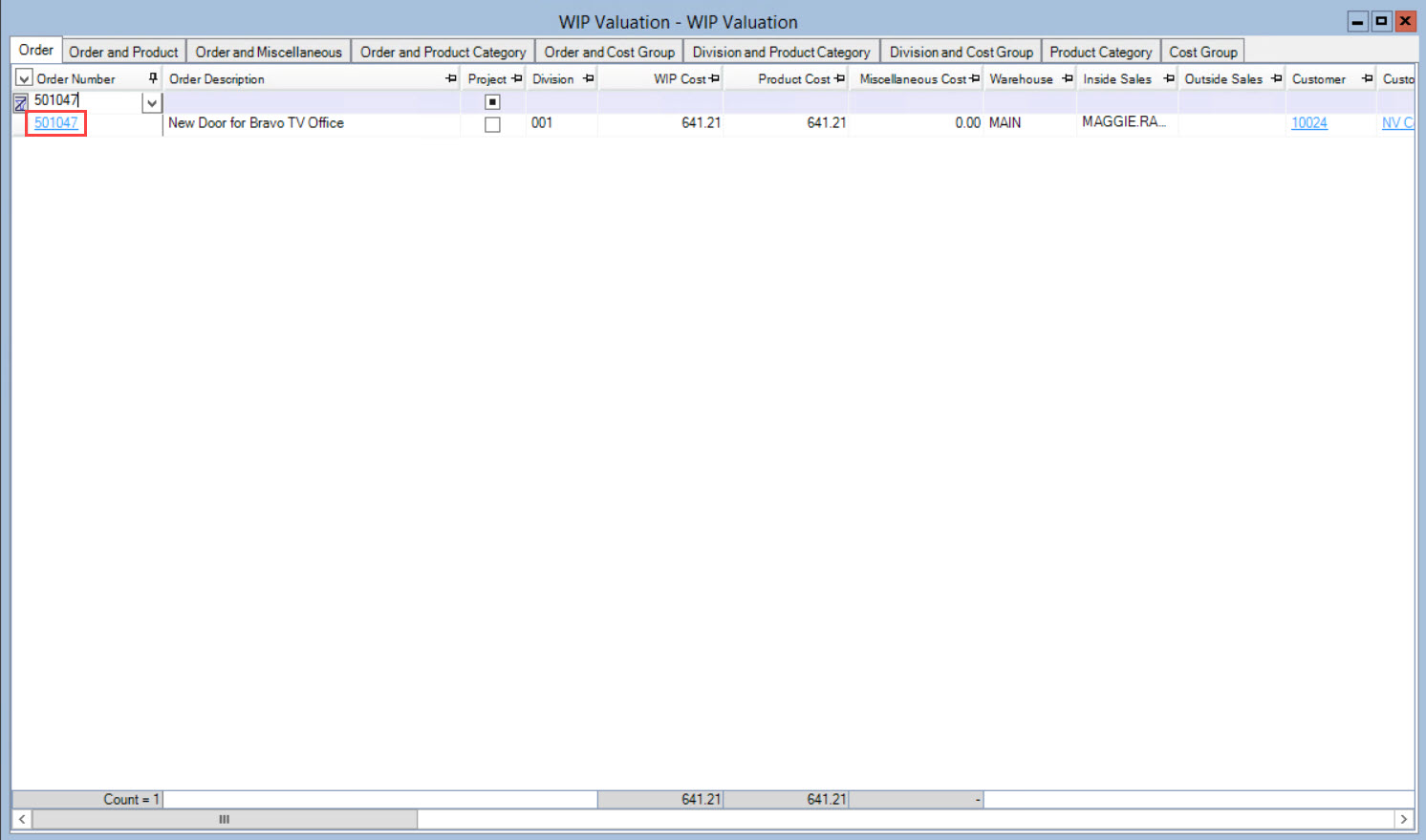
Task: Expand the order number filter dropdown
Action: click(151, 102)
